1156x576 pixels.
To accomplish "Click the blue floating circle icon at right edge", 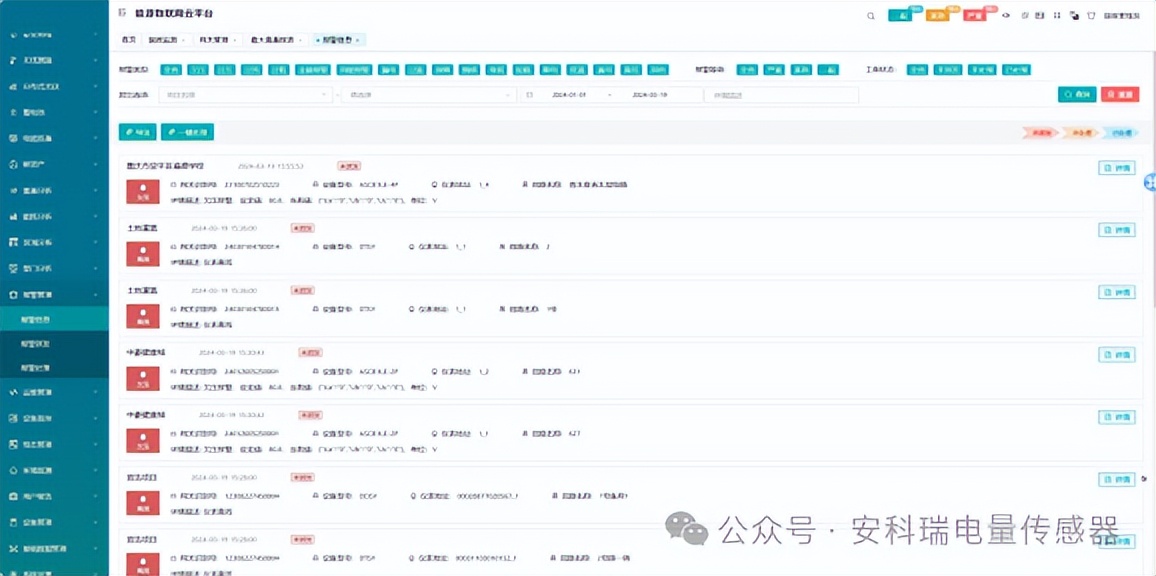I will tap(1150, 182).
